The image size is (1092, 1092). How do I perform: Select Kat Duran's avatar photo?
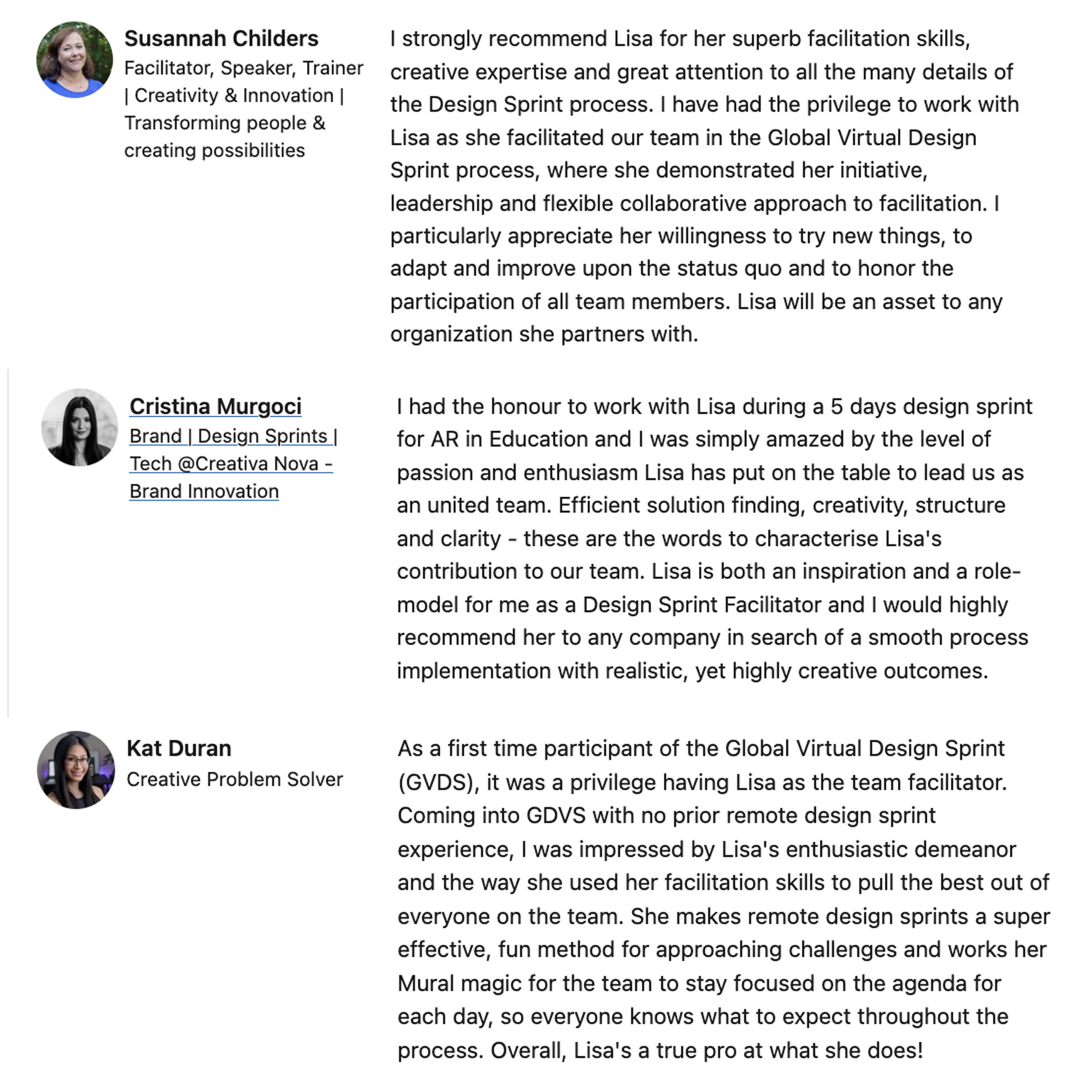[x=76, y=769]
